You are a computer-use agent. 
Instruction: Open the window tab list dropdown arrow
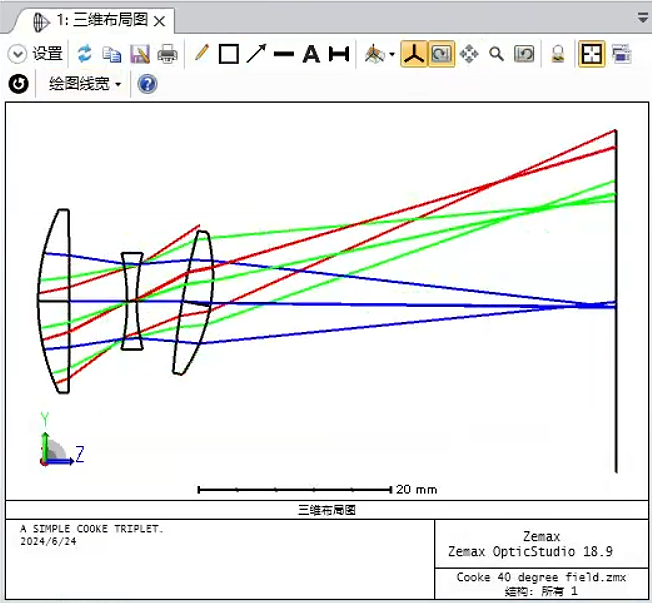click(642, 18)
